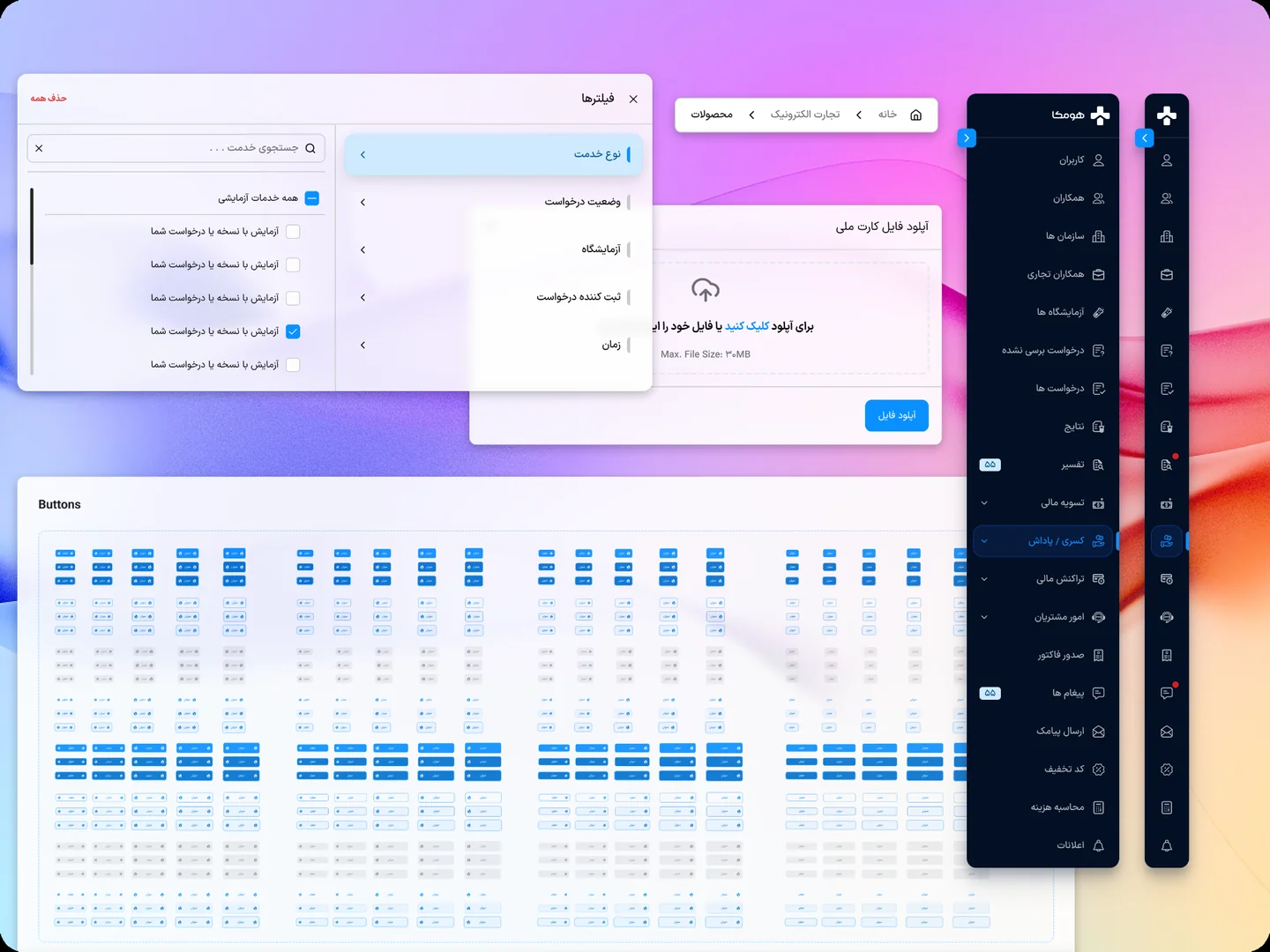Click the cost calculator icon in collapsed sidebar

1166,807
